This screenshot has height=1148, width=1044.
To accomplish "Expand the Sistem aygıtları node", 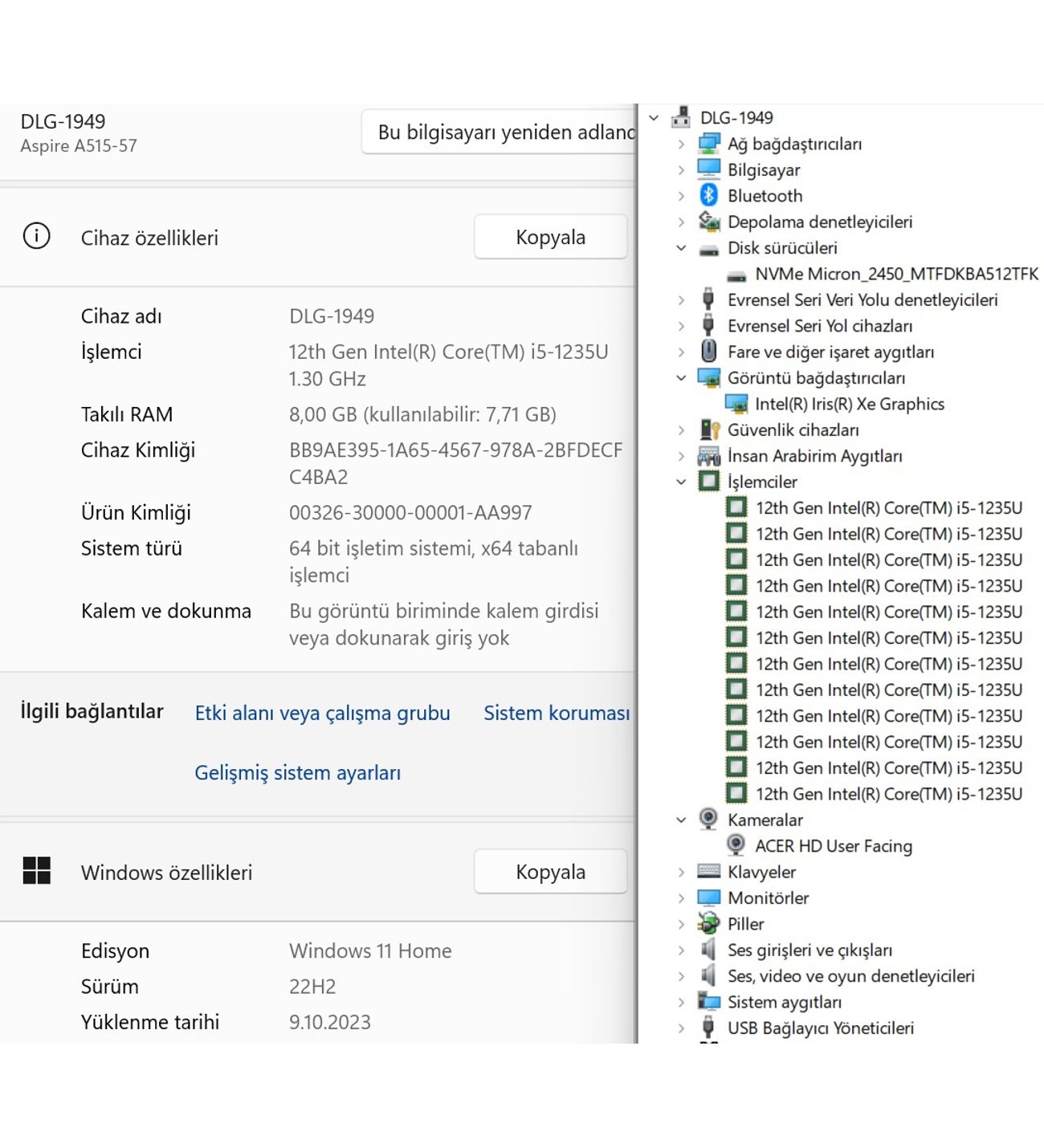I will 681,1002.
